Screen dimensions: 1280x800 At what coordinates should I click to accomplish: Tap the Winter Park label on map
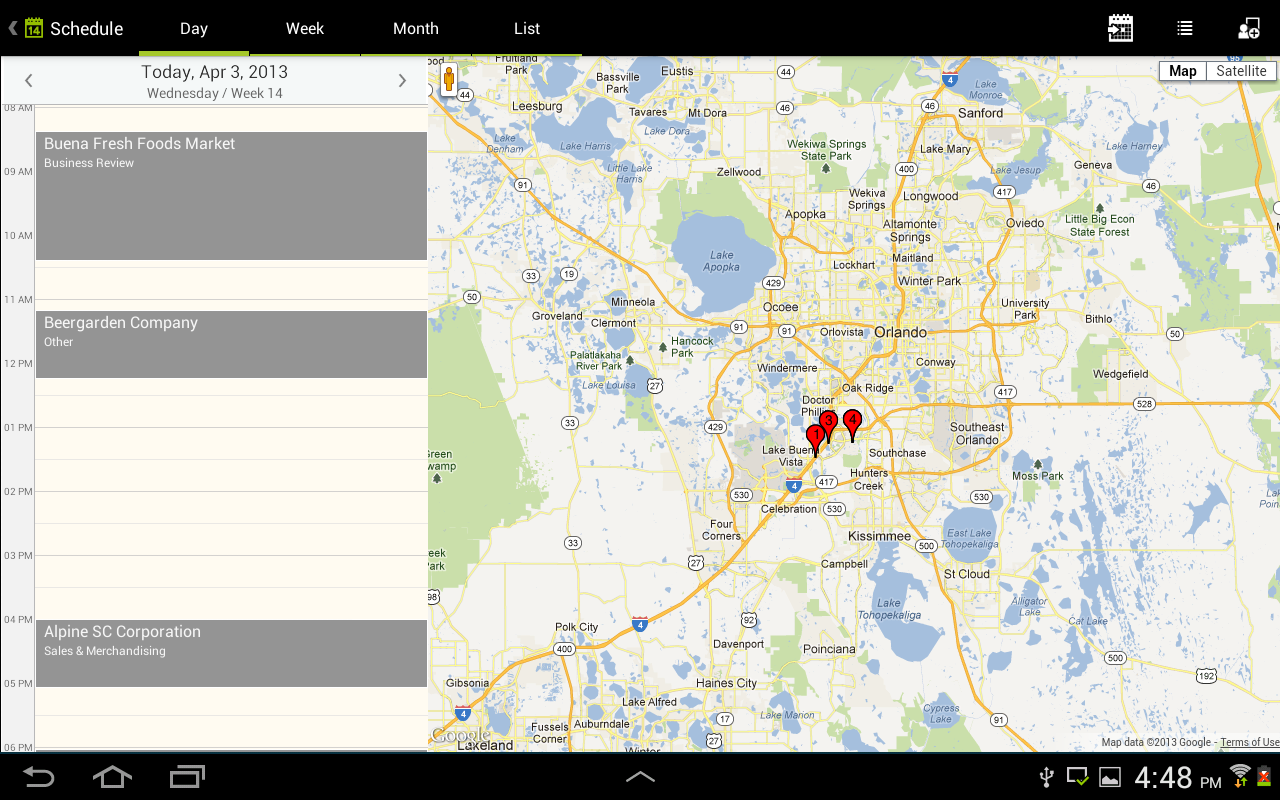point(929,281)
